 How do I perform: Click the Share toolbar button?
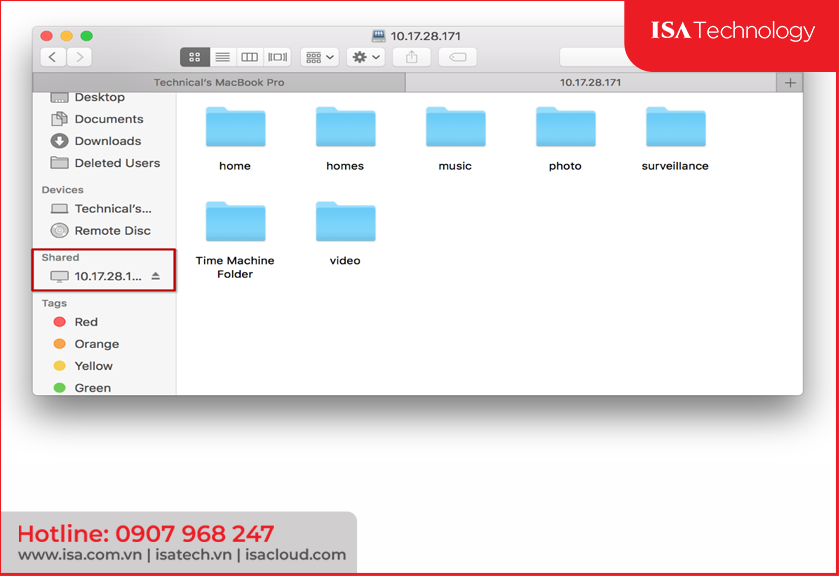coord(411,57)
